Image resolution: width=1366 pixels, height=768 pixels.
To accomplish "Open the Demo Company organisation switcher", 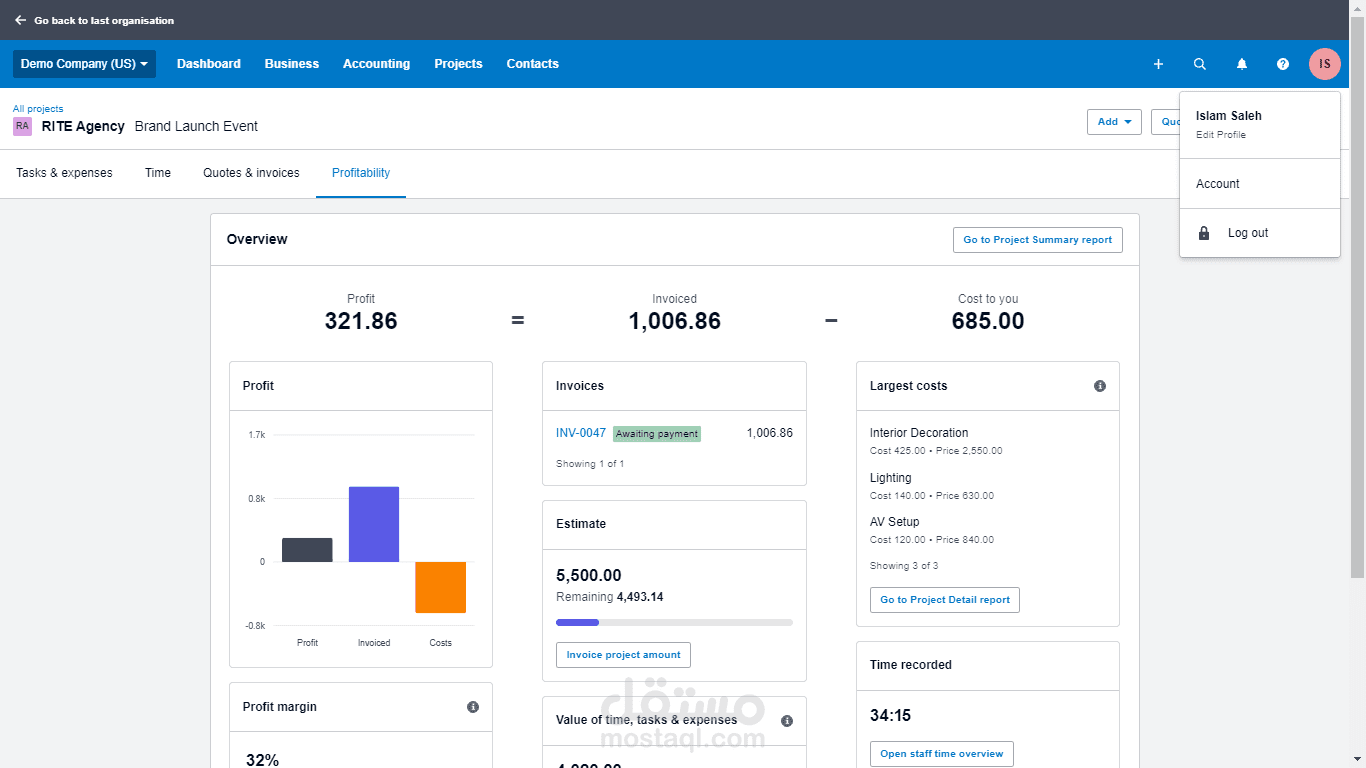I will 84,63.
